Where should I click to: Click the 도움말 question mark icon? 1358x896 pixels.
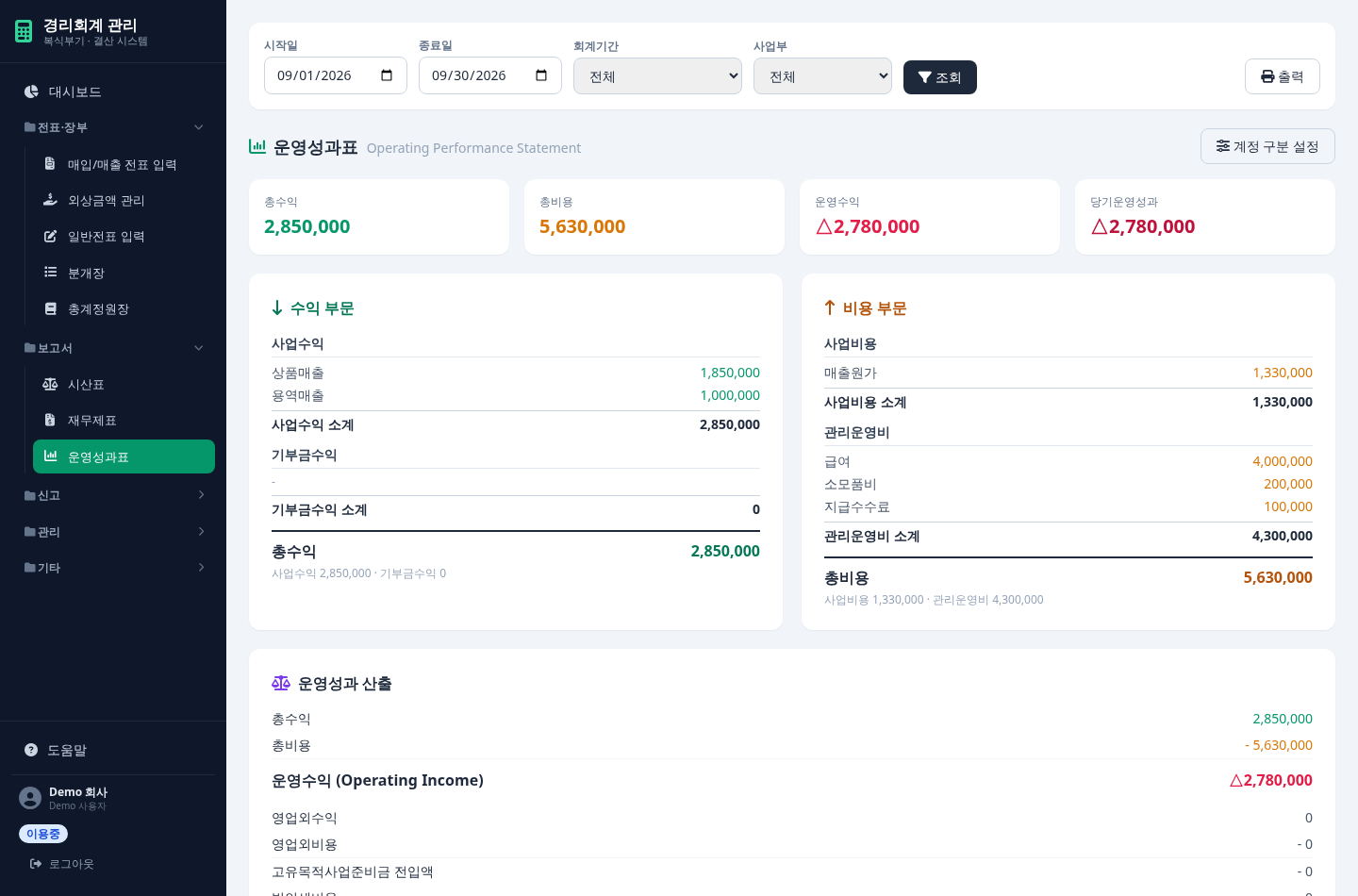click(31, 750)
